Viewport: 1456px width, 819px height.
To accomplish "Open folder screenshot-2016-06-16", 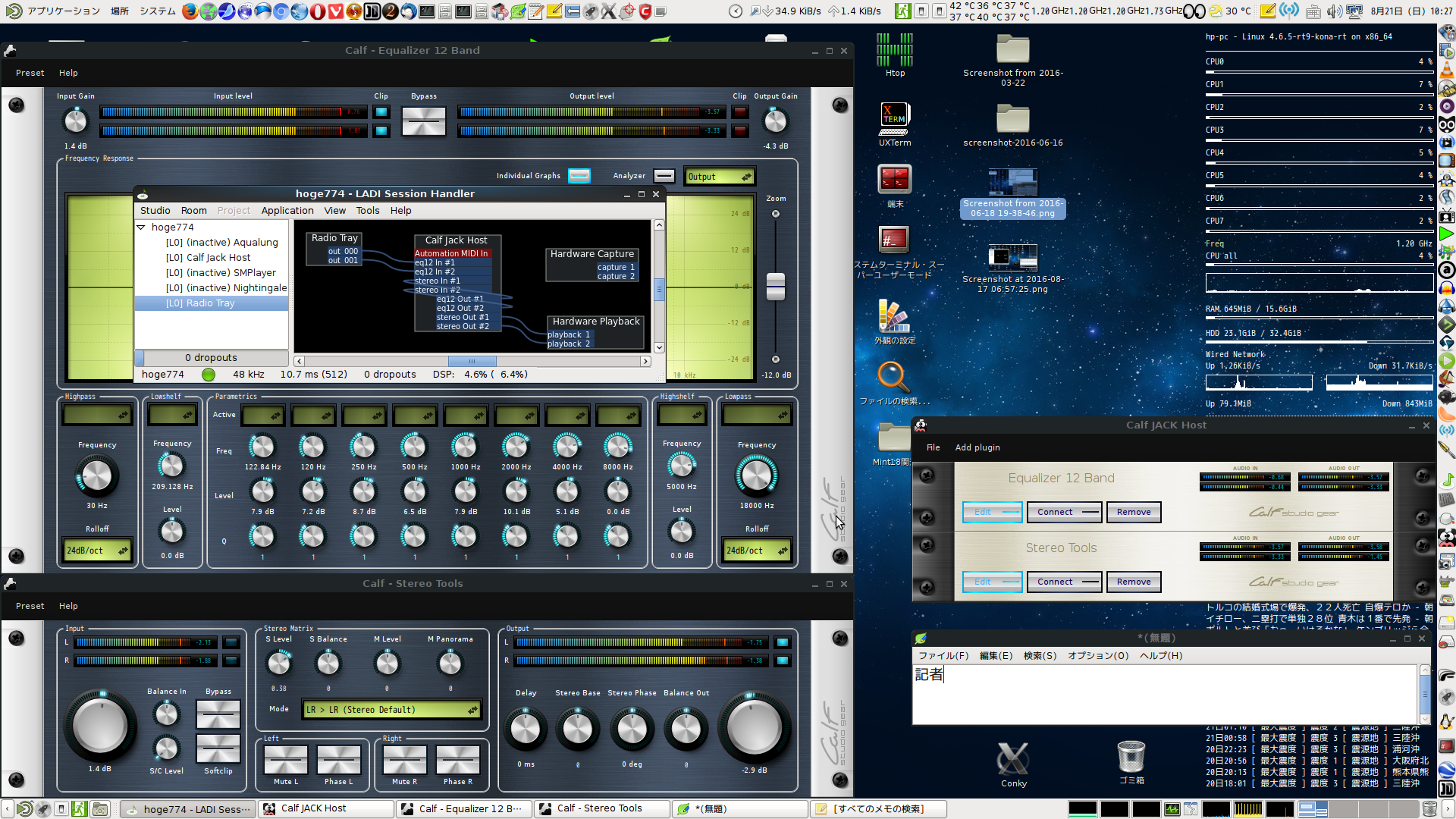I will pyautogui.click(x=1013, y=125).
